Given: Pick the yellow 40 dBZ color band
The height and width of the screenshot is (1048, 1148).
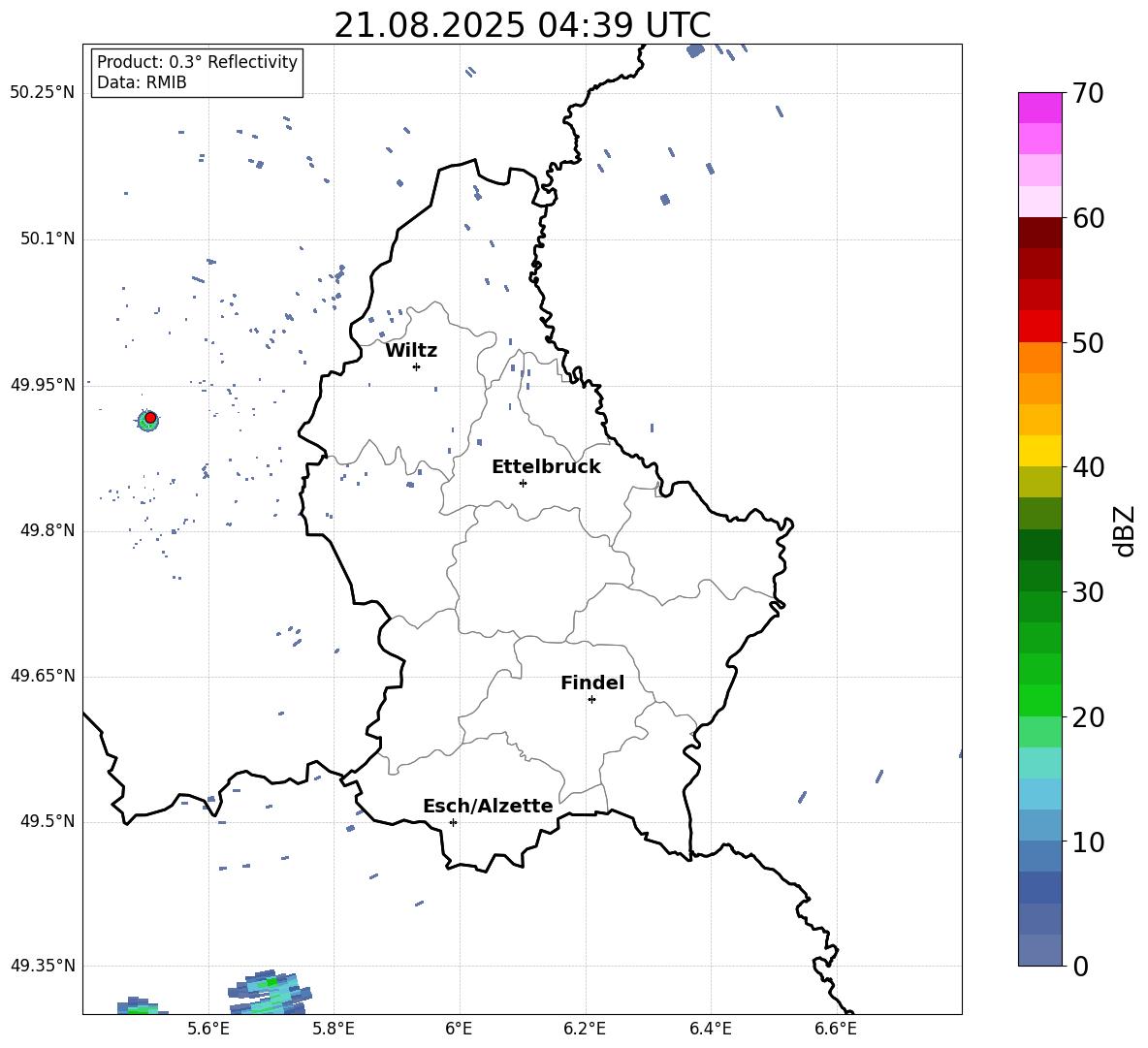Looking at the screenshot, I should [x=1039, y=451].
